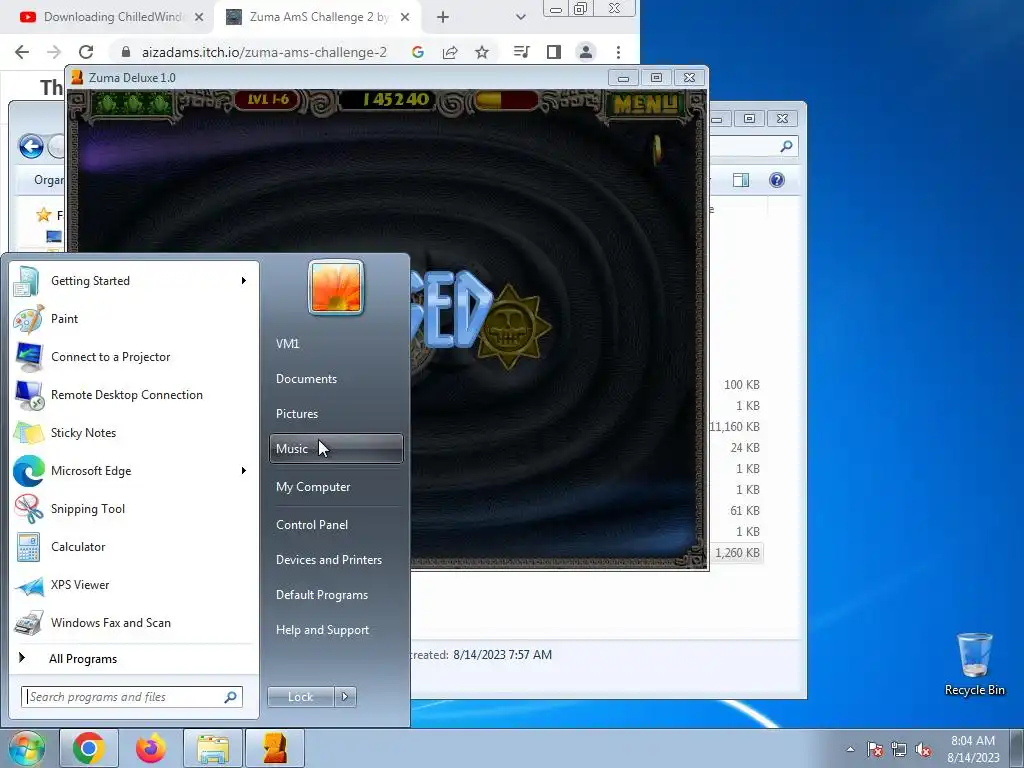Open Chrome tab search dropdown
This screenshot has width=1024, height=768.
[520, 17]
